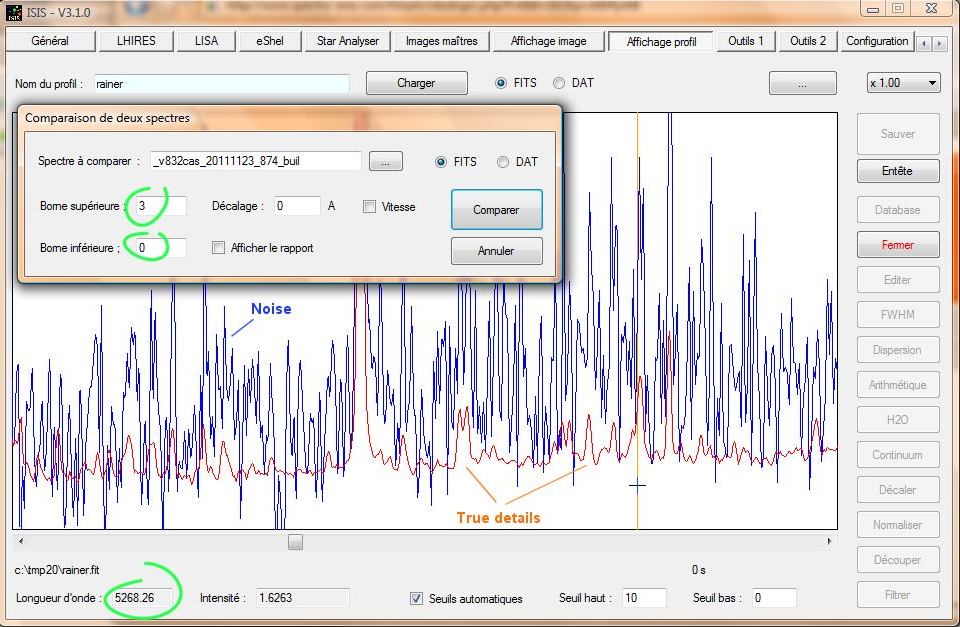The width and height of the screenshot is (960, 627).
Task: Toggle Seuils automatiques checkbox
Action: 417,599
